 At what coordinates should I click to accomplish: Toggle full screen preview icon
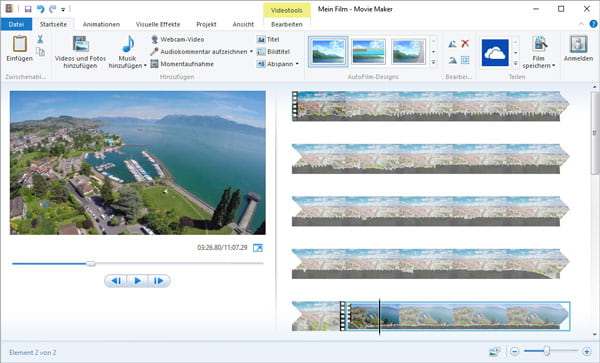point(258,248)
